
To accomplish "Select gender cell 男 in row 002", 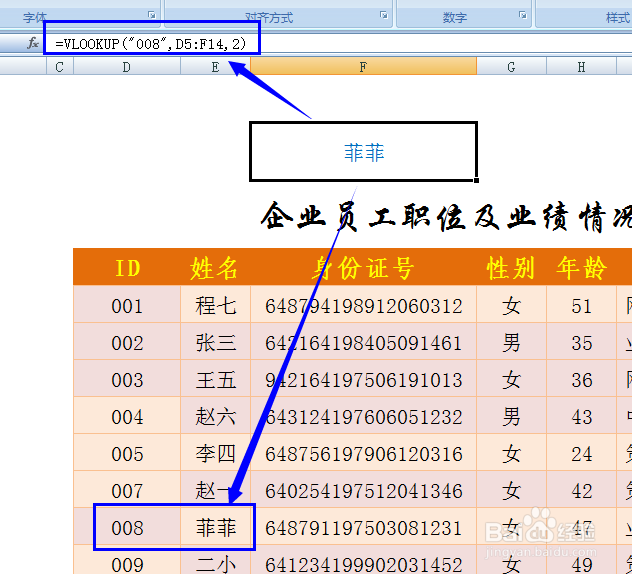I will pos(511,342).
